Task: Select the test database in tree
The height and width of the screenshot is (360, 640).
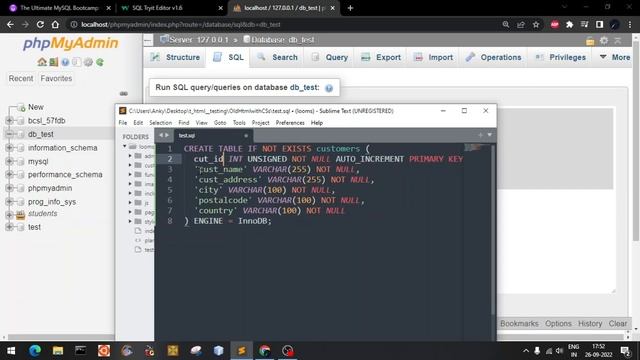Action: (x=34, y=227)
